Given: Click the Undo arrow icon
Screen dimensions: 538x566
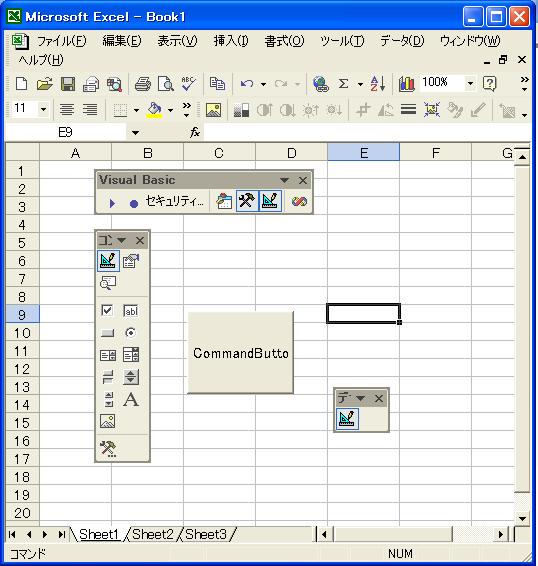Looking at the screenshot, I should (x=247, y=84).
